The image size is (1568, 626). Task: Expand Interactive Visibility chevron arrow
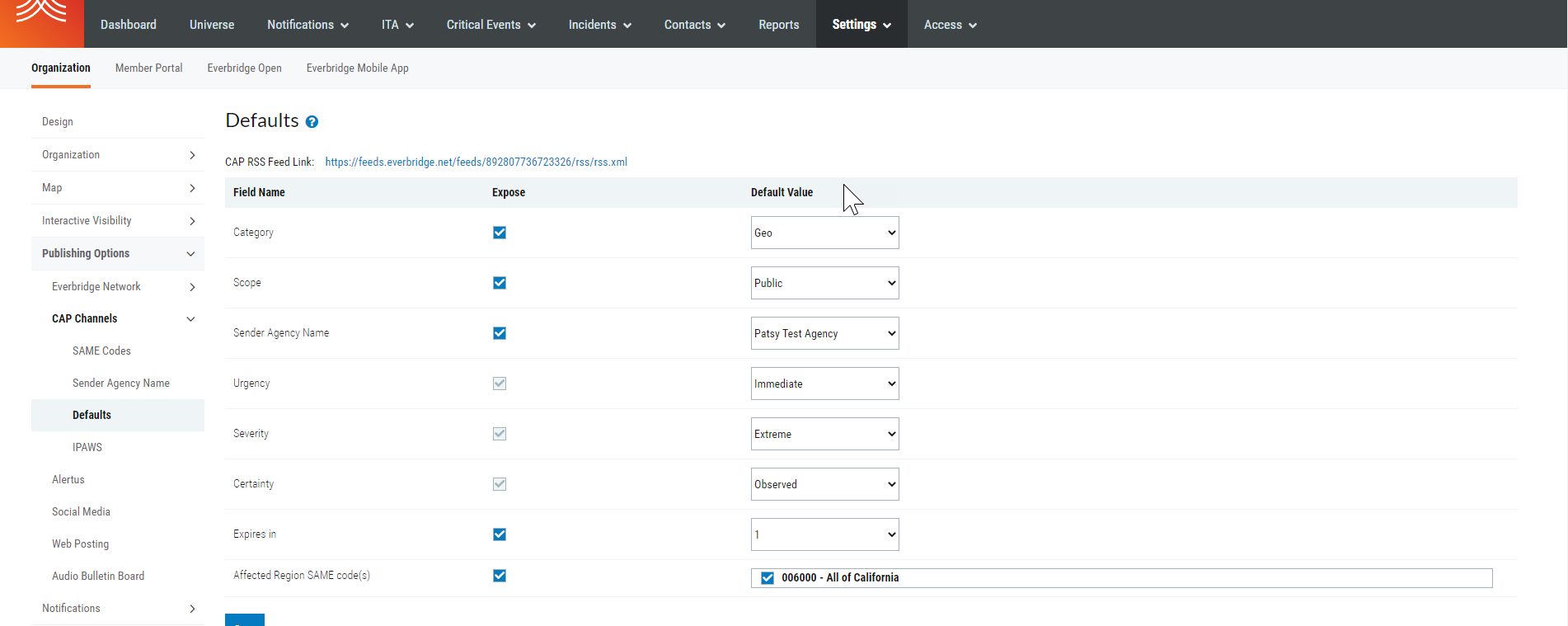(192, 221)
